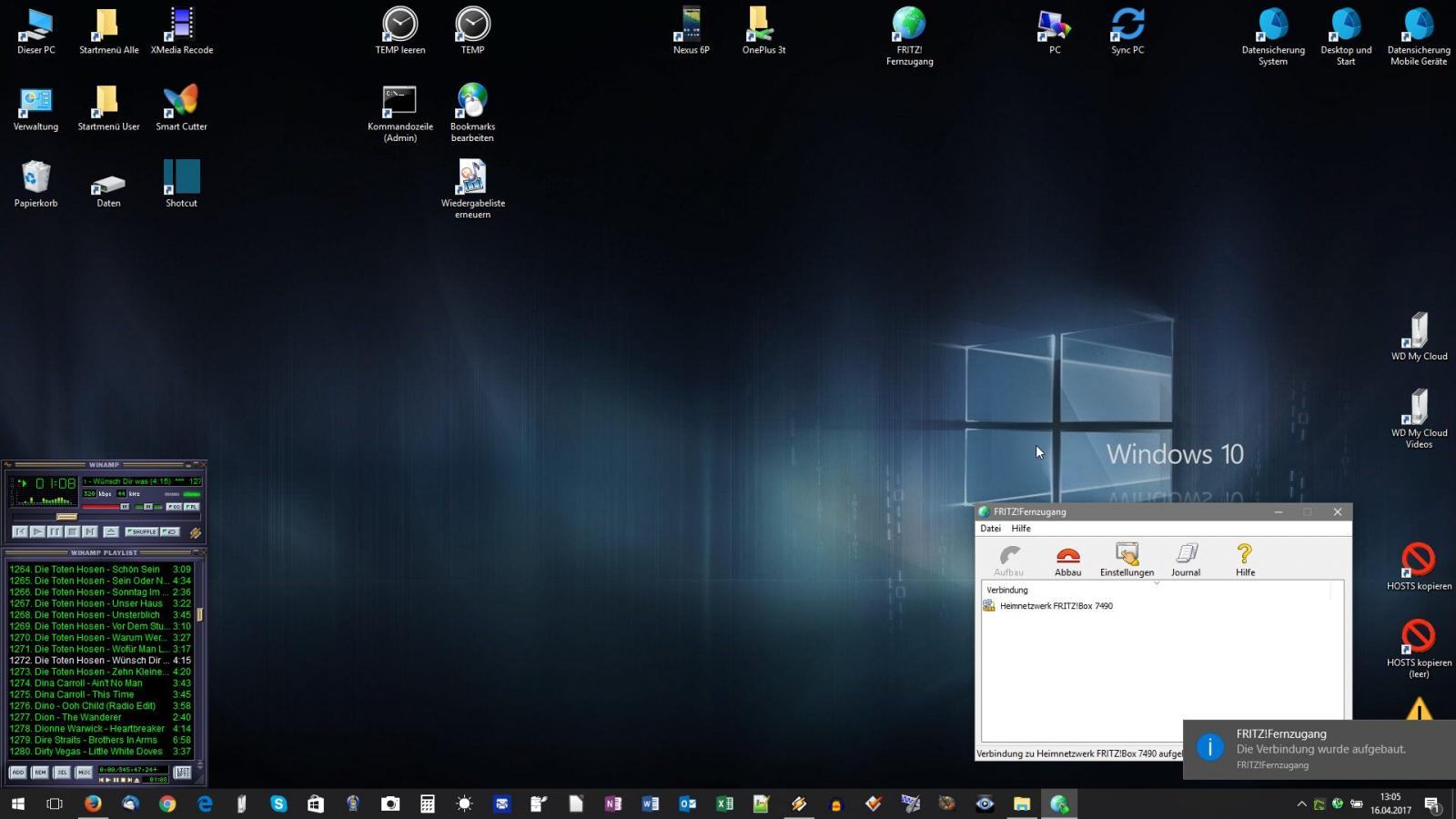This screenshot has width=1456, height=819.
Task: Select the Daten drive shortcut icon
Action: click(108, 189)
